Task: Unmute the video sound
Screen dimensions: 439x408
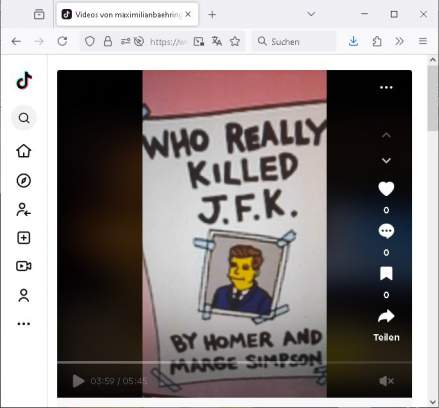Action: point(386,381)
